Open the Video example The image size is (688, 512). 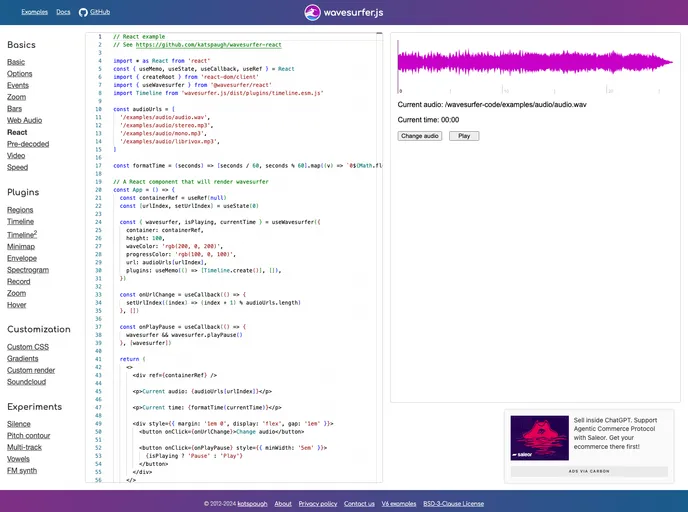16,156
